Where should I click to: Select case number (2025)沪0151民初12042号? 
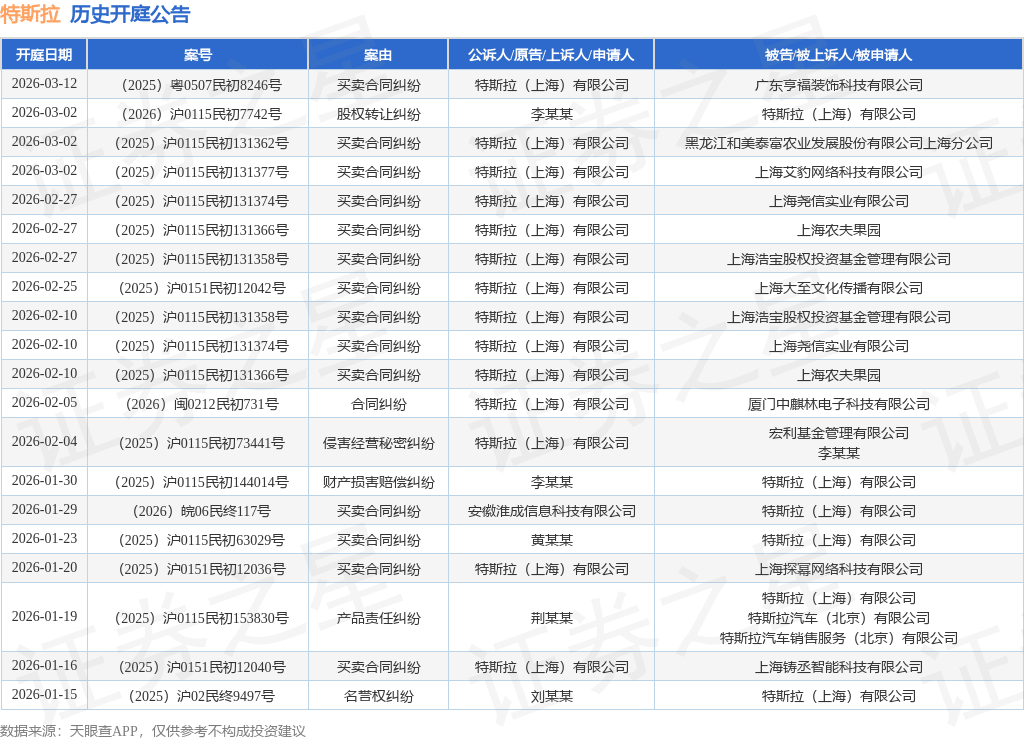click(201, 288)
